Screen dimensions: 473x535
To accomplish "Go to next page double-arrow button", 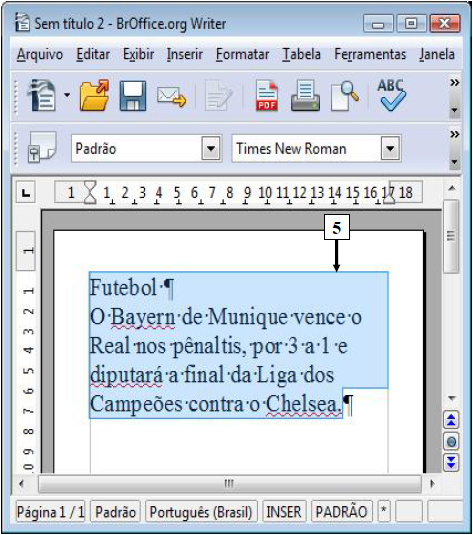I will point(451,463).
